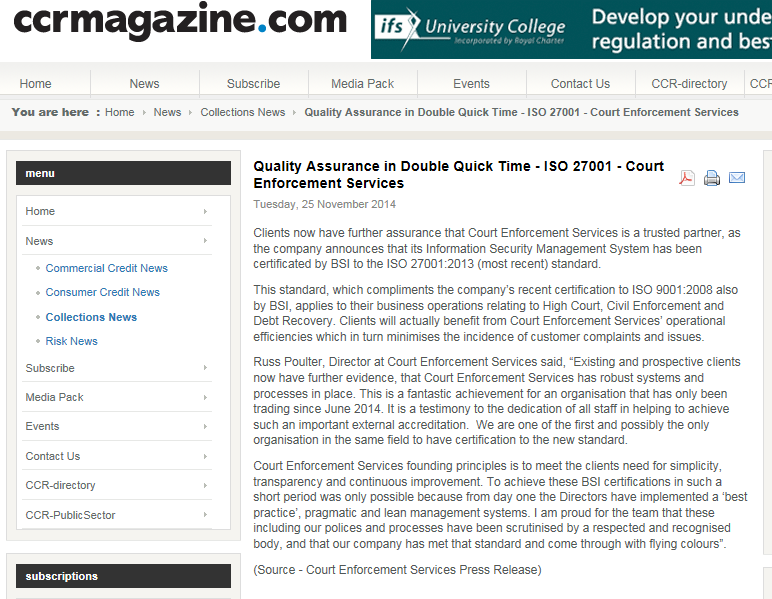Expand arrow beside sidebar Contact Us
The width and height of the screenshot is (772, 599).
coord(205,456)
